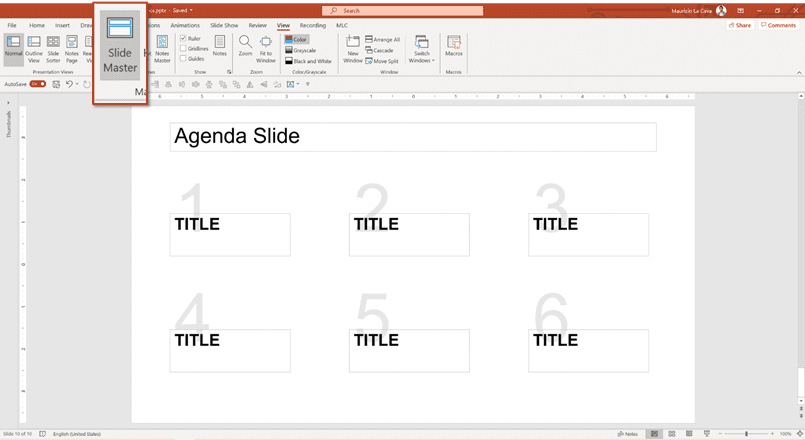Switch to Reading View from status bar
The image size is (805, 440).
point(689,434)
